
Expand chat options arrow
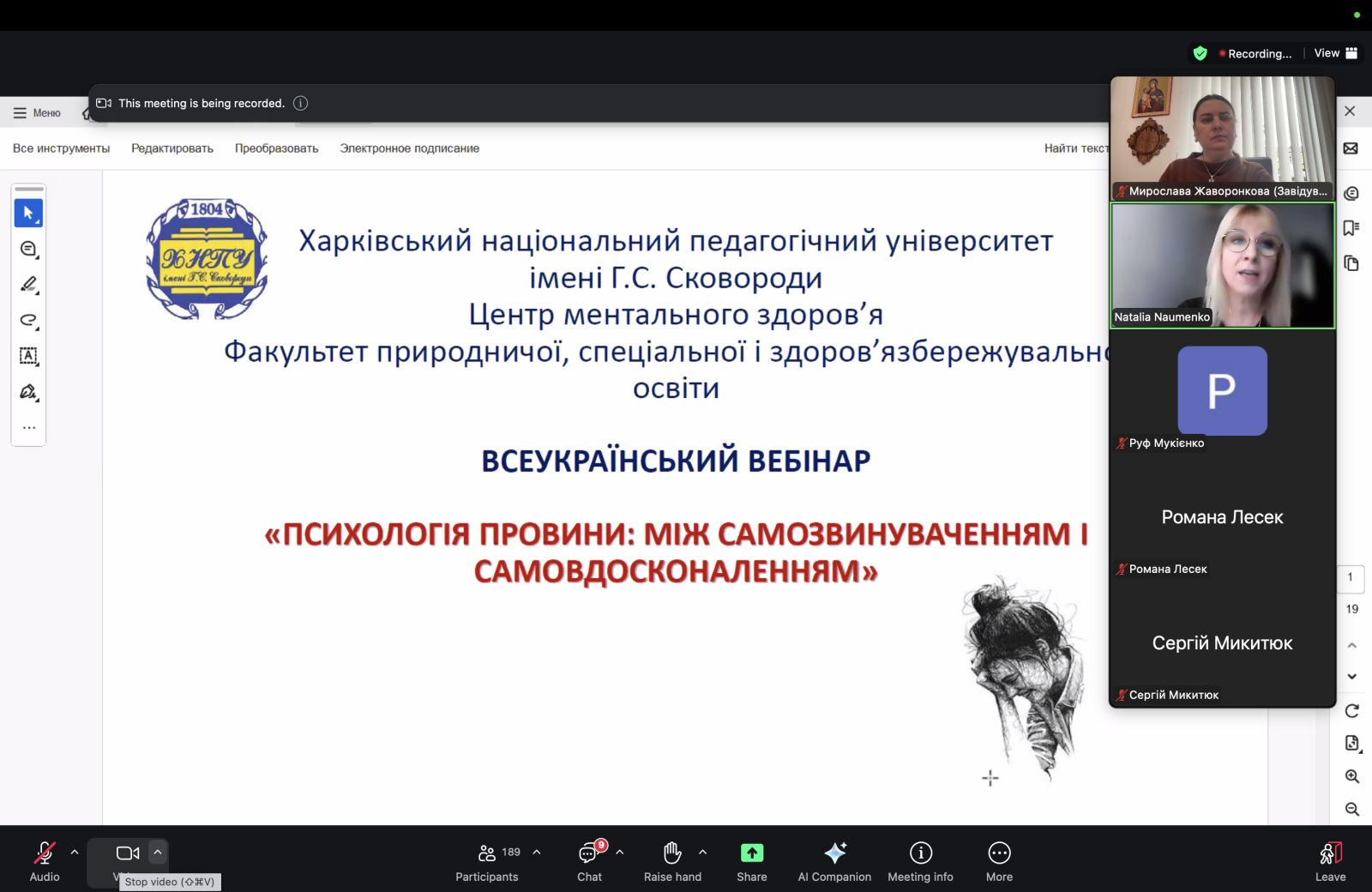coord(620,853)
